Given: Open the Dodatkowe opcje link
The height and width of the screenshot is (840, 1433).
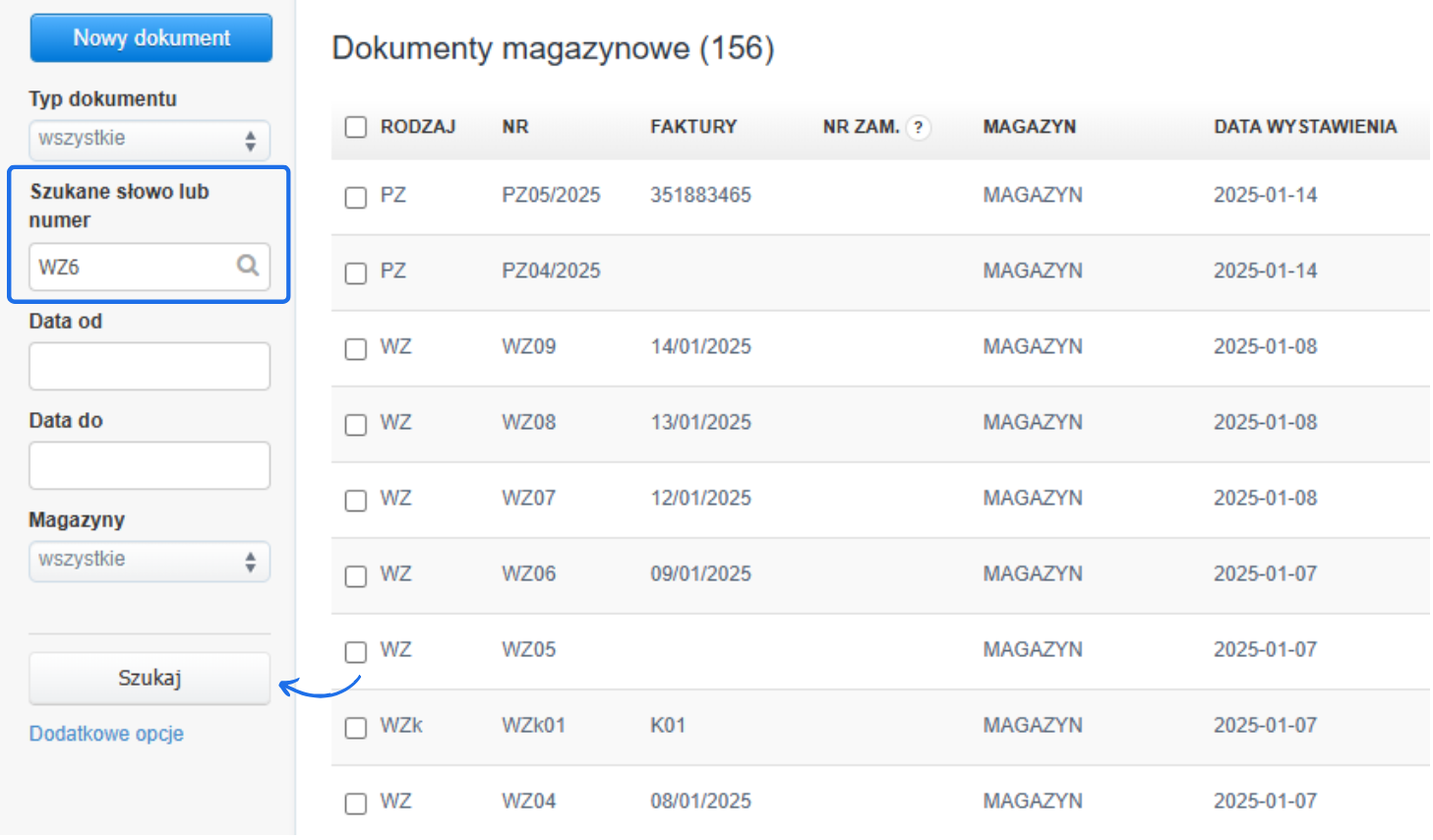Looking at the screenshot, I should [x=105, y=733].
